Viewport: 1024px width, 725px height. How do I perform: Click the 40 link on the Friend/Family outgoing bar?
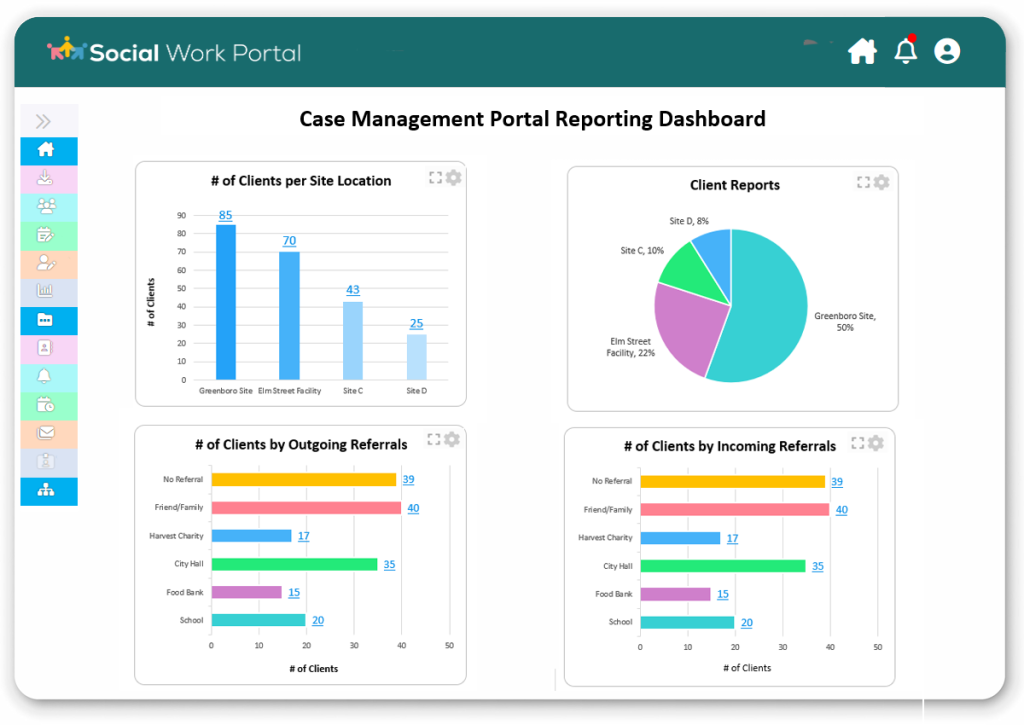pyautogui.click(x=412, y=508)
